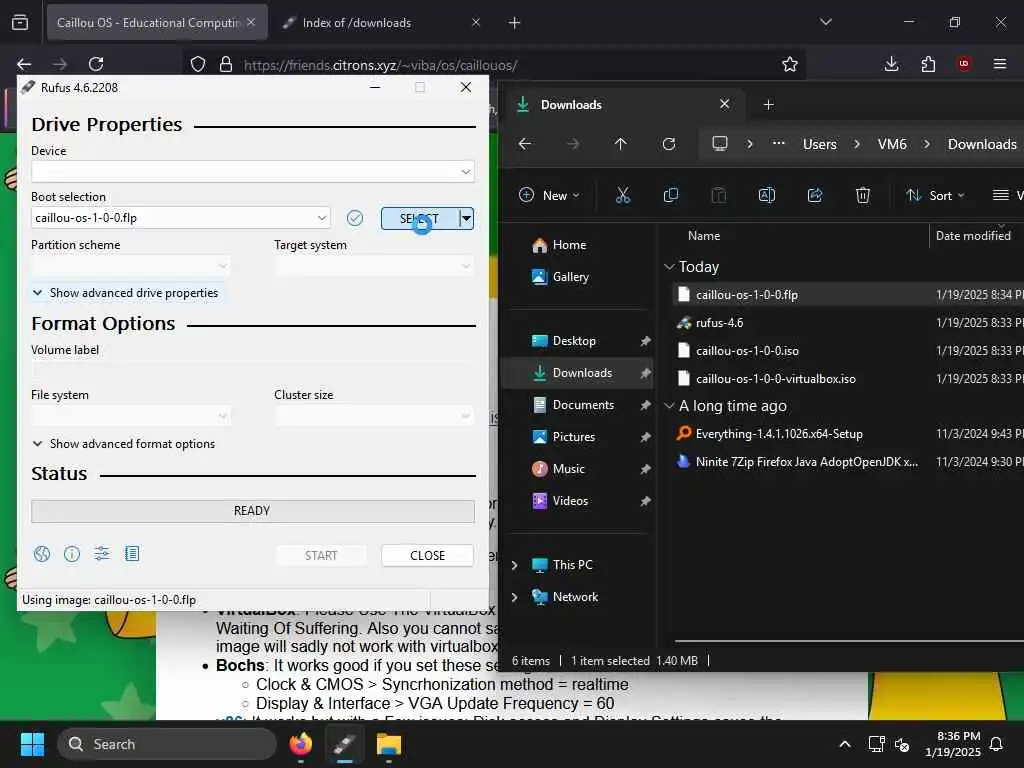Open the Sort dropdown in Explorer
The width and height of the screenshot is (1024, 768).
tap(935, 195)
